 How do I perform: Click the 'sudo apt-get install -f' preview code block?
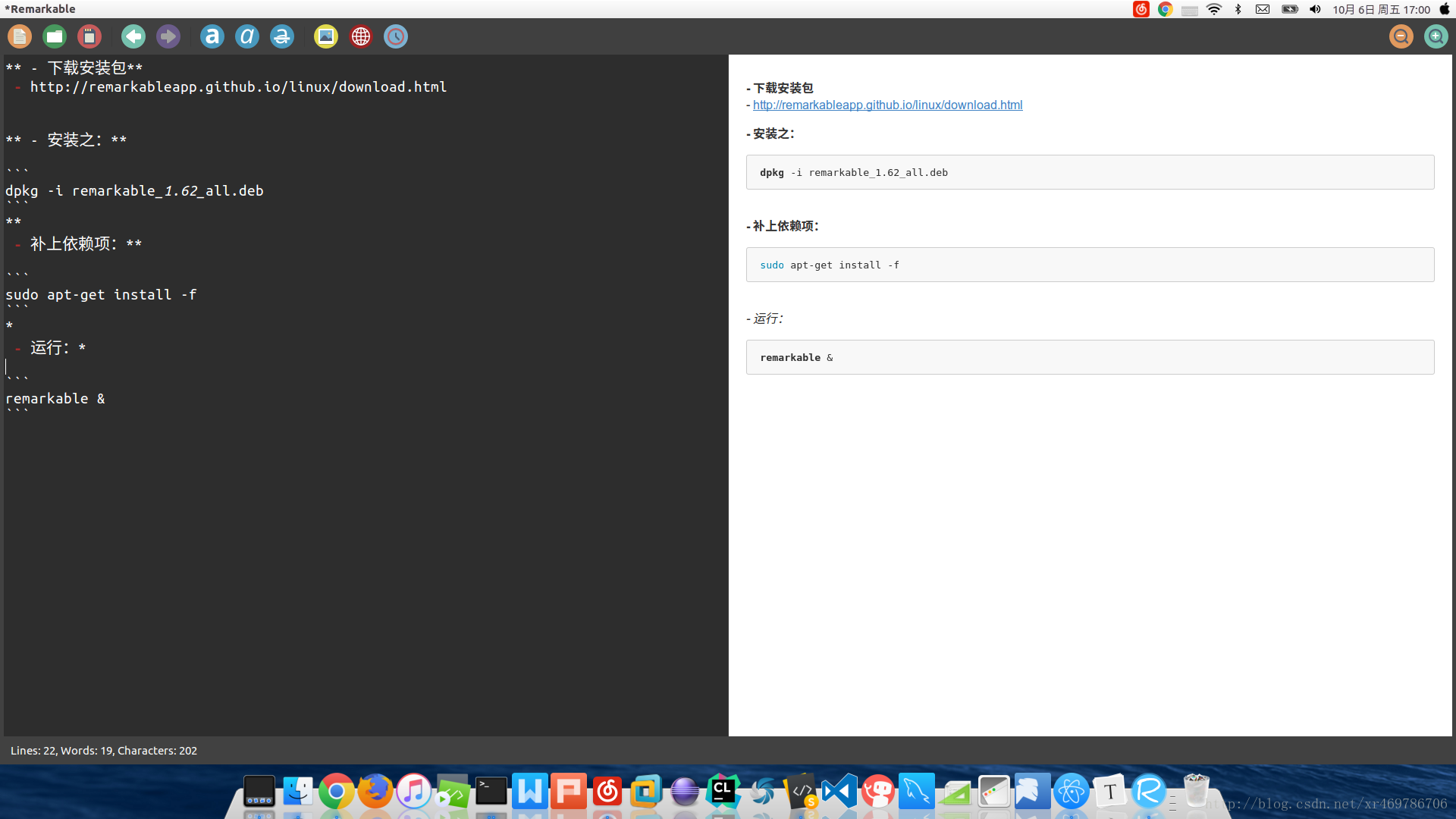(1090, 265)
